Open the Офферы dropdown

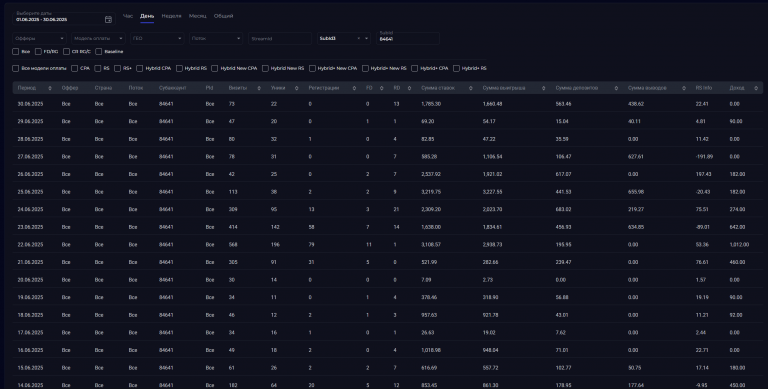39,38
